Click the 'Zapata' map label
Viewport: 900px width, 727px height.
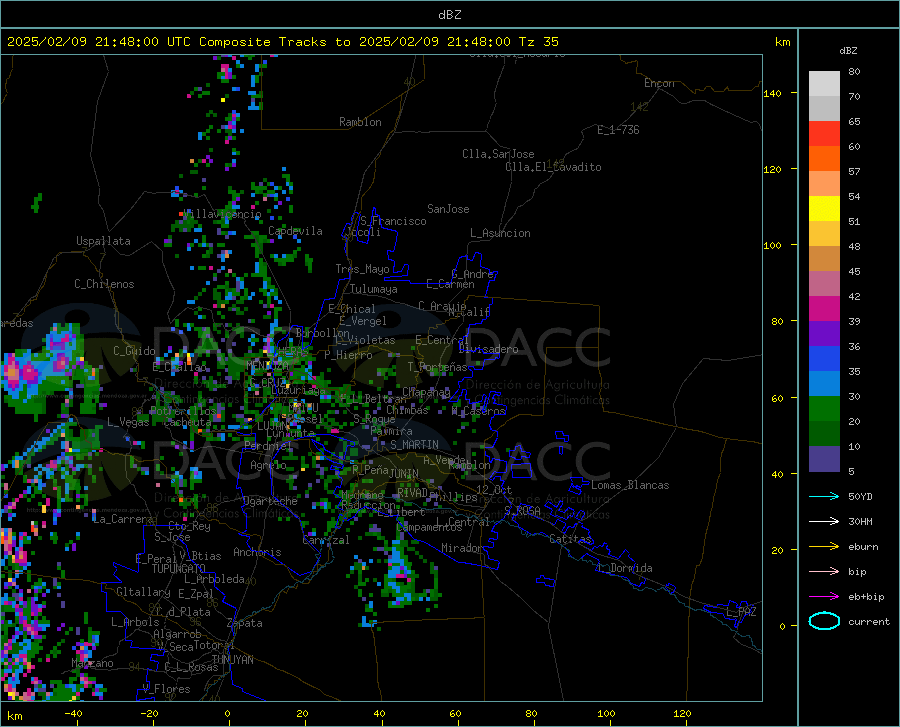coord(245,623)
